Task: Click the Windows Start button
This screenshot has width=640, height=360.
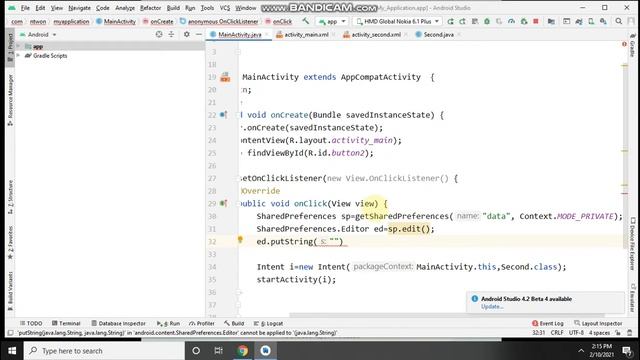Action: click(x=12, y=351)
